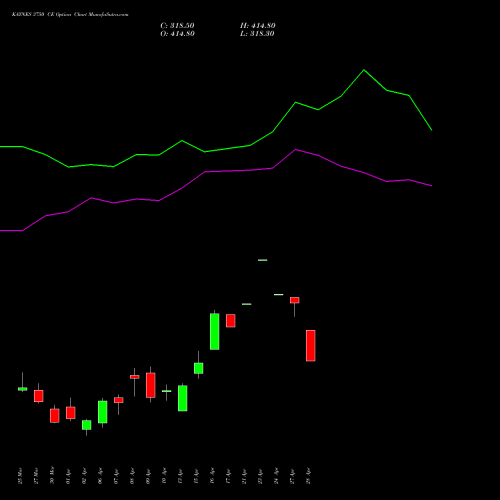Click the '09 Apr' date axis label
The image size is (500, 500).
(x=148, y=476)
